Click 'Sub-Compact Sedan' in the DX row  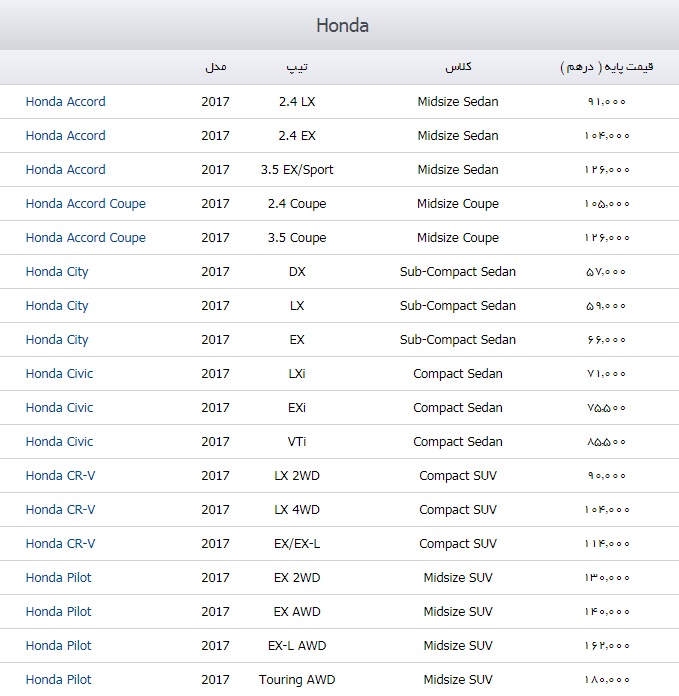[458, 272]
